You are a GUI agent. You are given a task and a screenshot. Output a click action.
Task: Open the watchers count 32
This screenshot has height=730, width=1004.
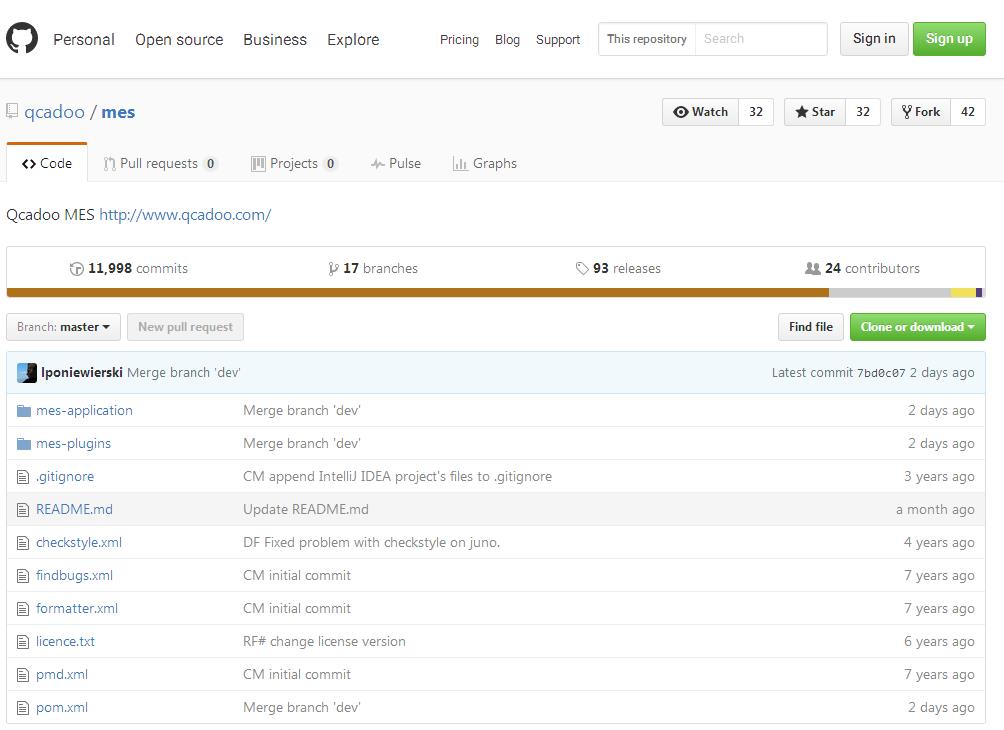(x=756, y=112)
